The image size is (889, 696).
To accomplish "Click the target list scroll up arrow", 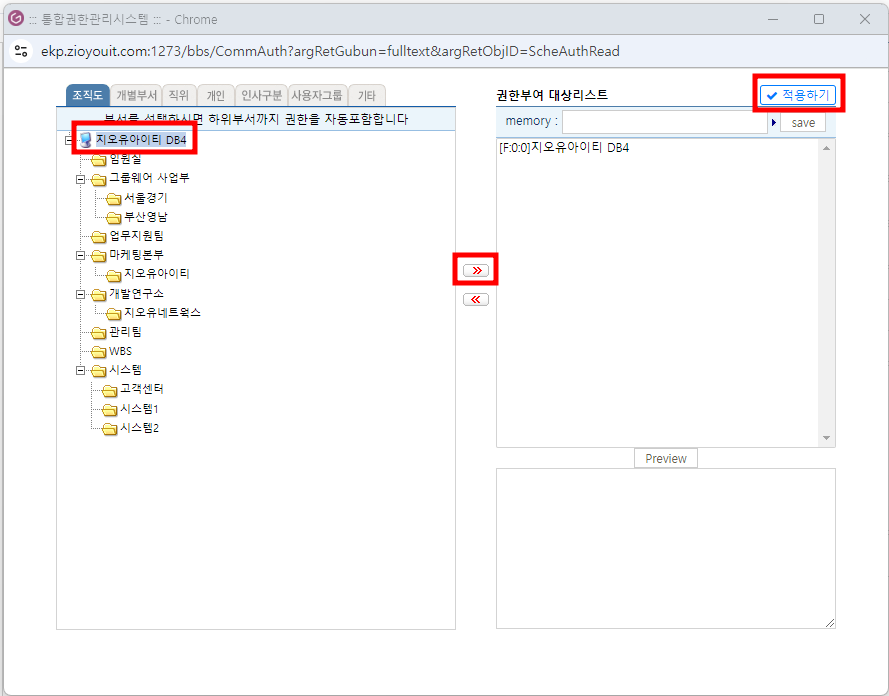I will [826, 148].
